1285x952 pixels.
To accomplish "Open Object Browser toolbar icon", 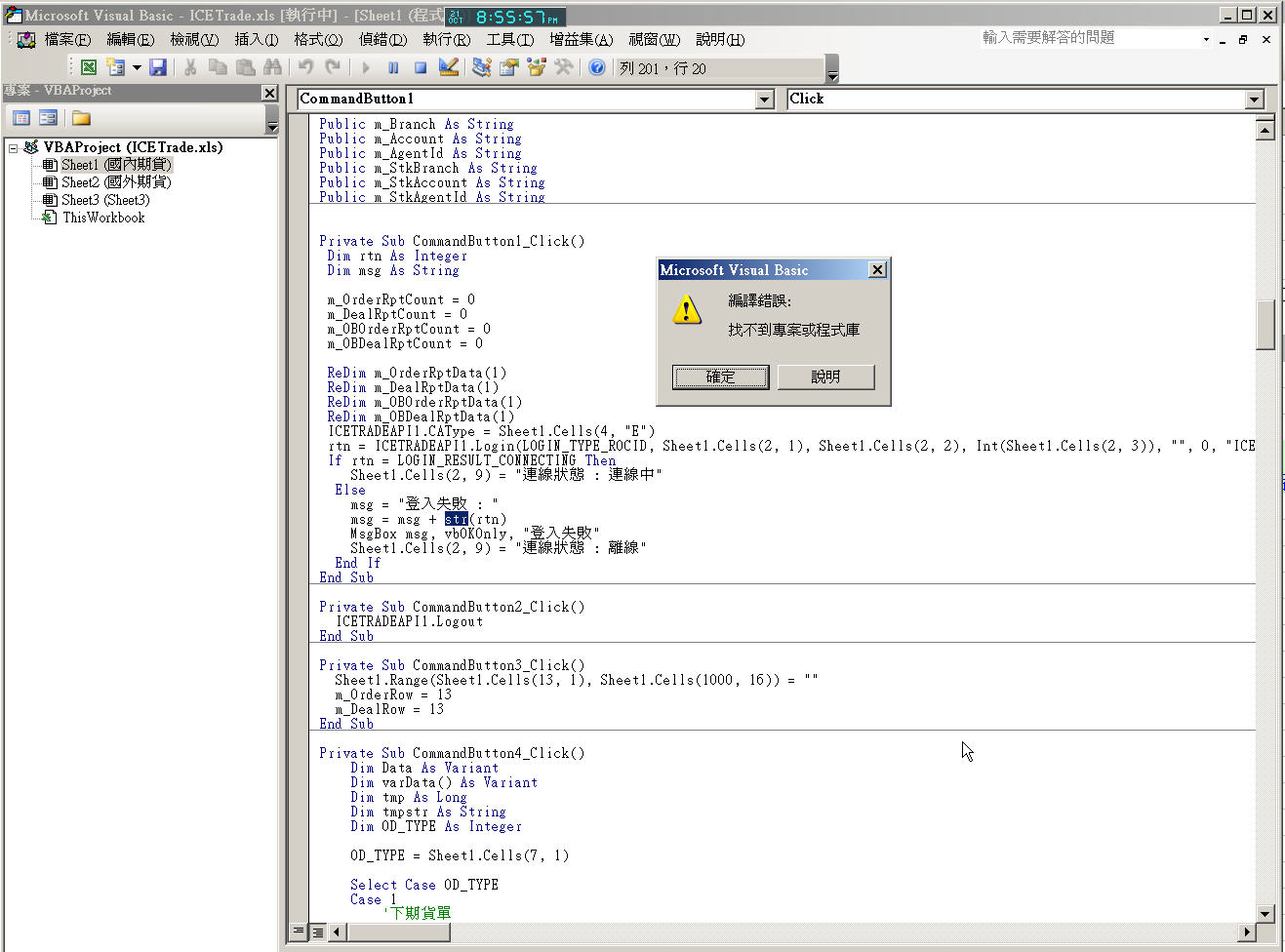I will [x=536, y=67].
